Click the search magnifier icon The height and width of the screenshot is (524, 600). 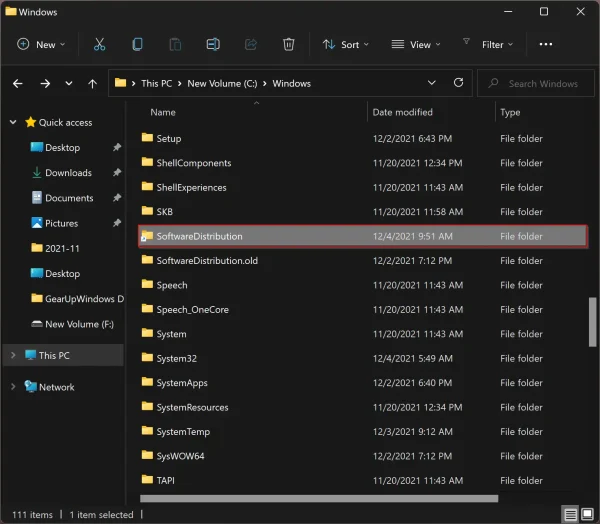493,83
